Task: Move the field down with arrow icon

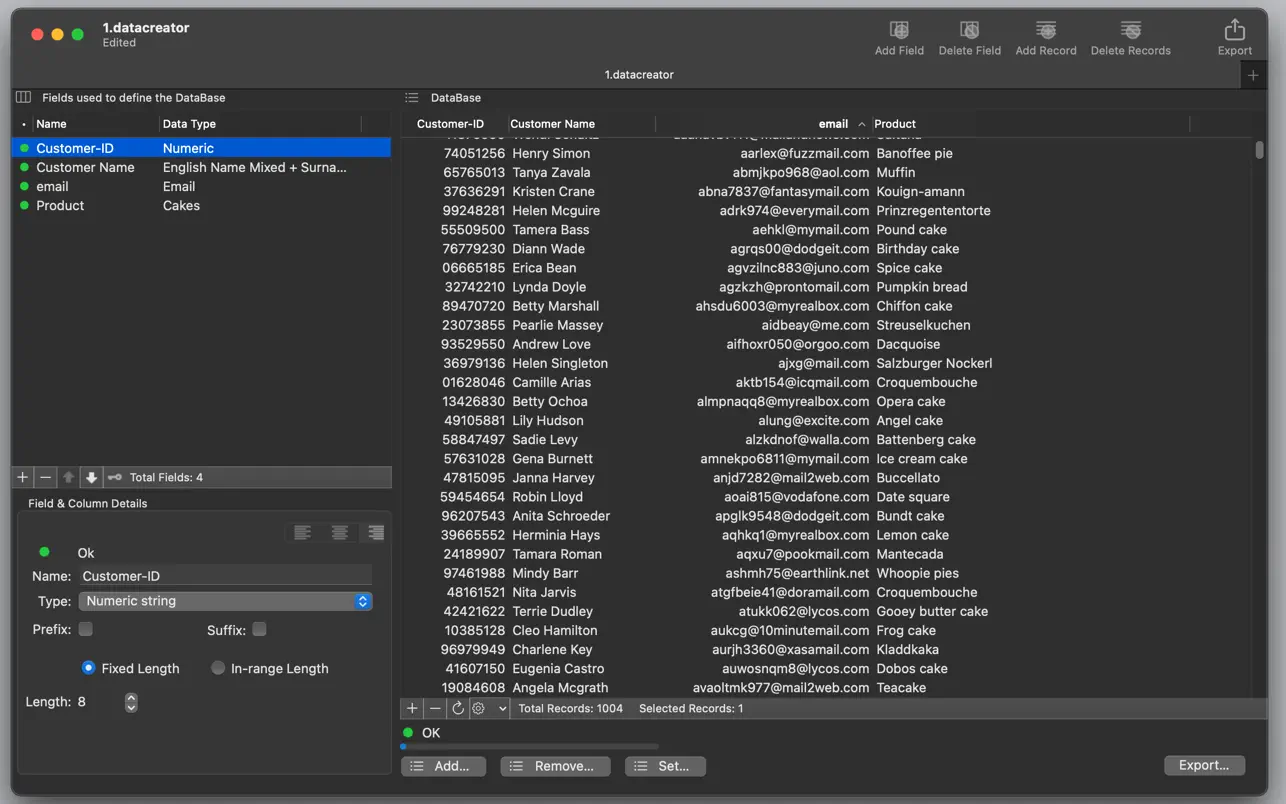Action: tap(91, 478)
